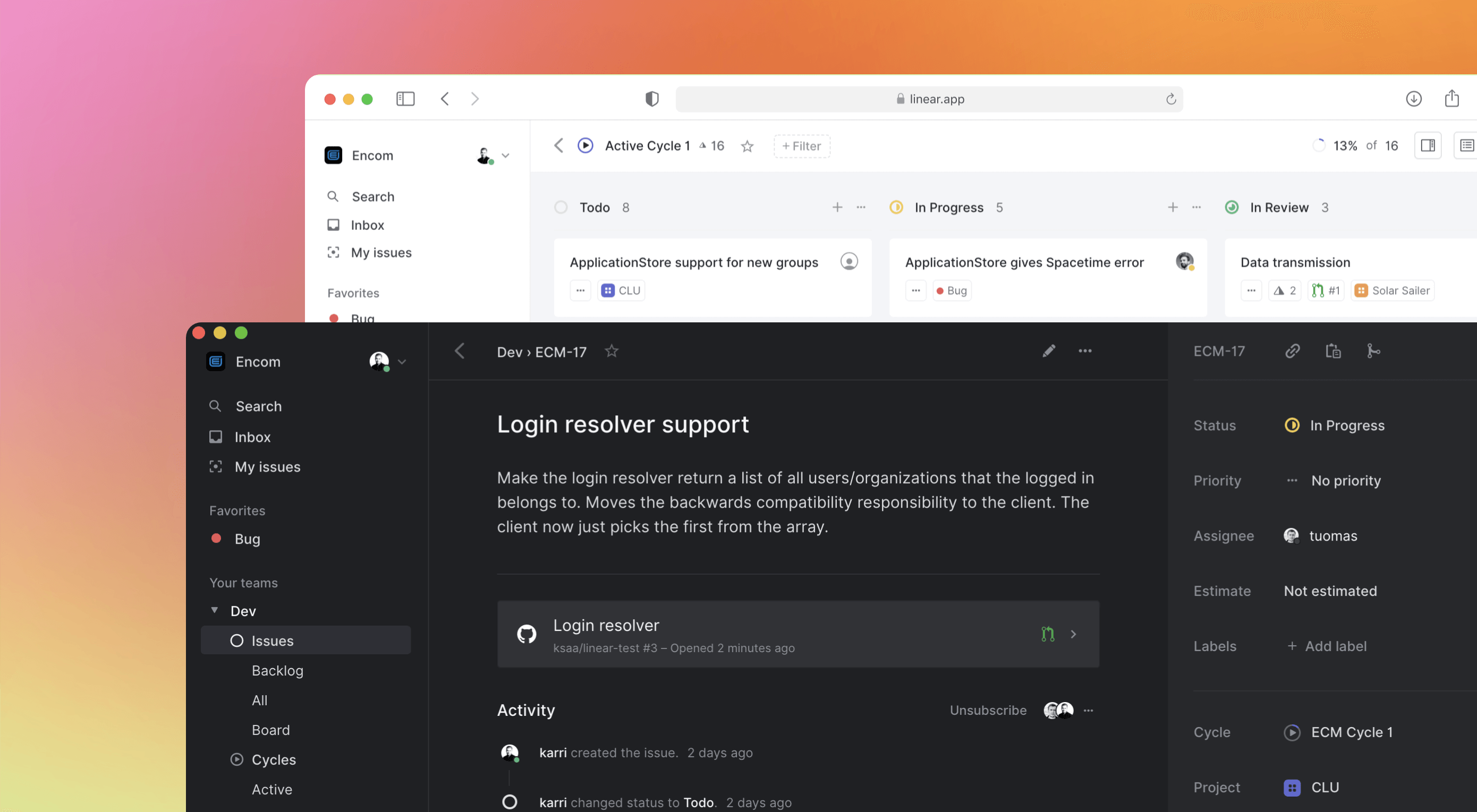
Task: Click the Solar Sailer project tag
Action: [1393, 290]
